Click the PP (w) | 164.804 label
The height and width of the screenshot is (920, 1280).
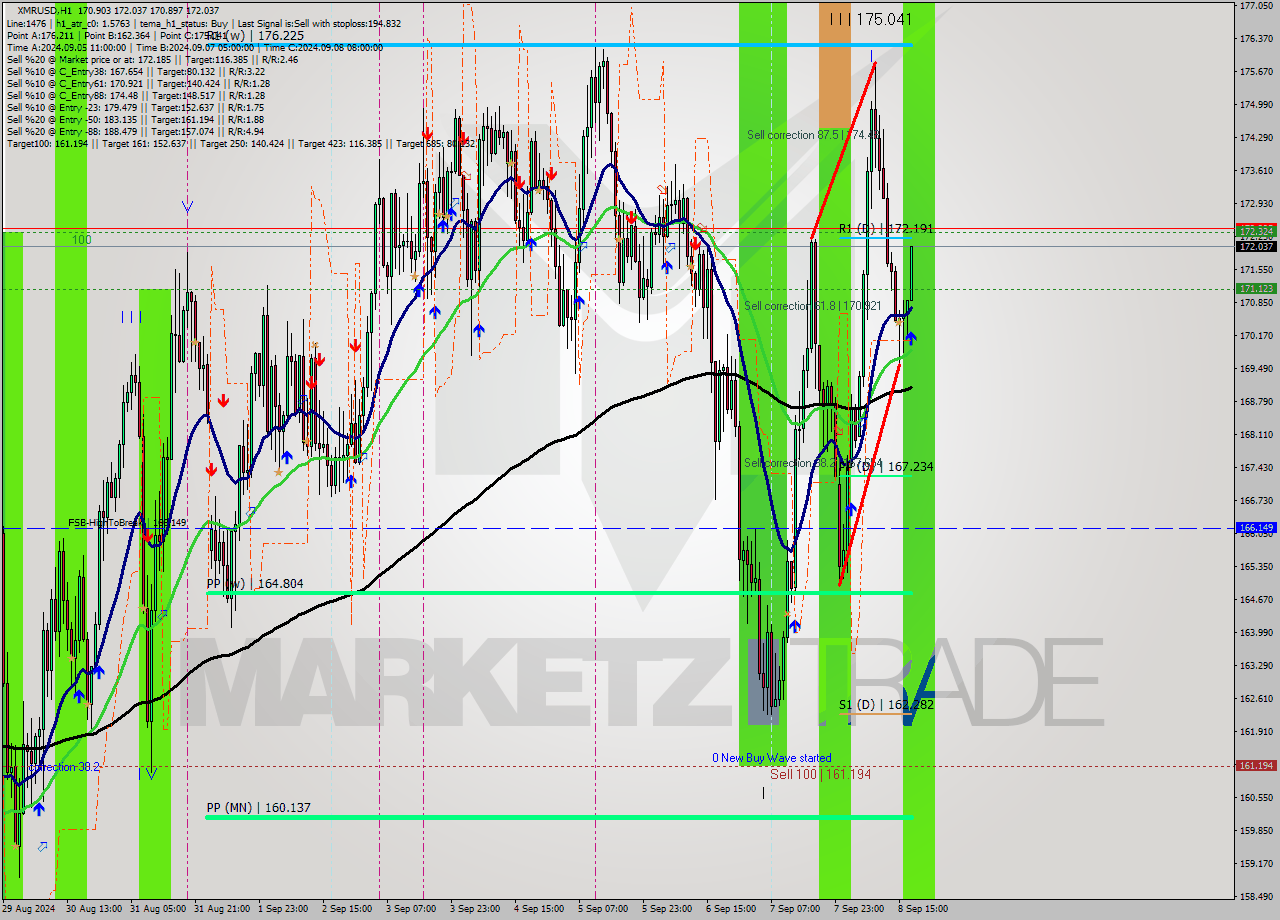click(x=255, y=583)
